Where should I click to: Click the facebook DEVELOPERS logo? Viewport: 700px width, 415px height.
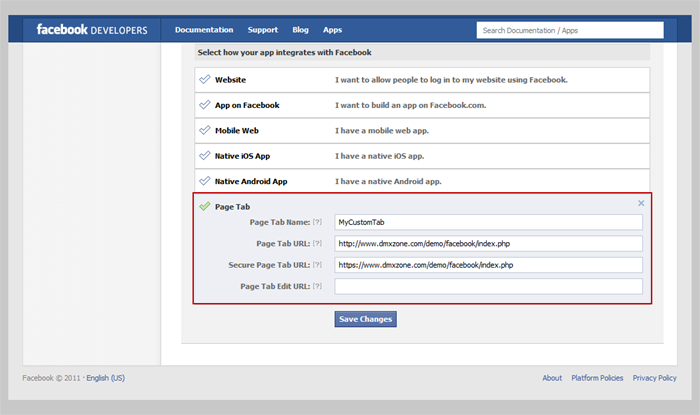92,30
